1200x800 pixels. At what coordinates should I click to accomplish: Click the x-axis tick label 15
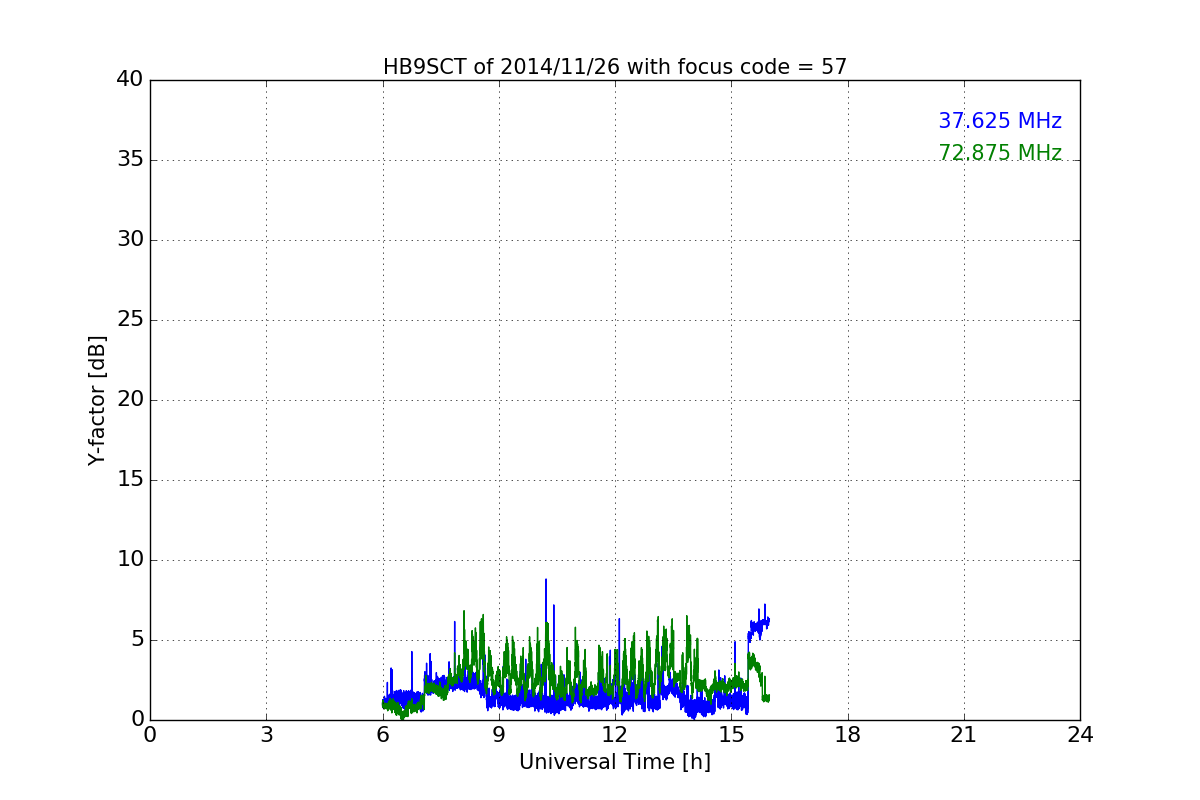click(731, 735)
